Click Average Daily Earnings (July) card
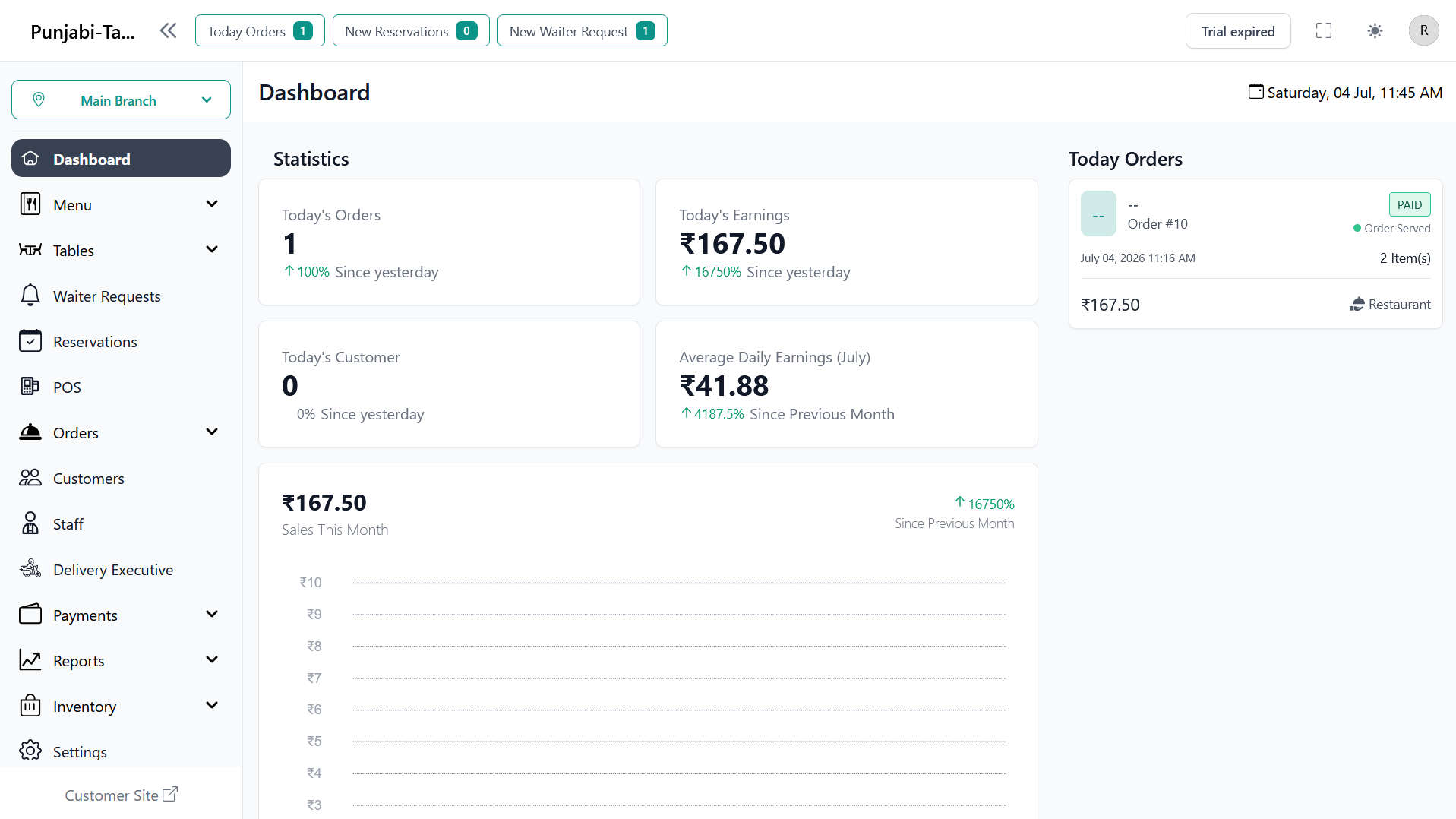 pyautogui.click(x=847, y=384)
